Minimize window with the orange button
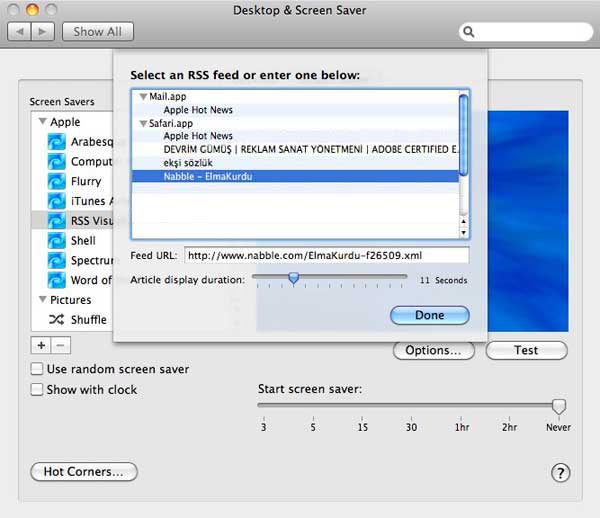This screenshot has height=518, width=600. click(x=32, y=10)
